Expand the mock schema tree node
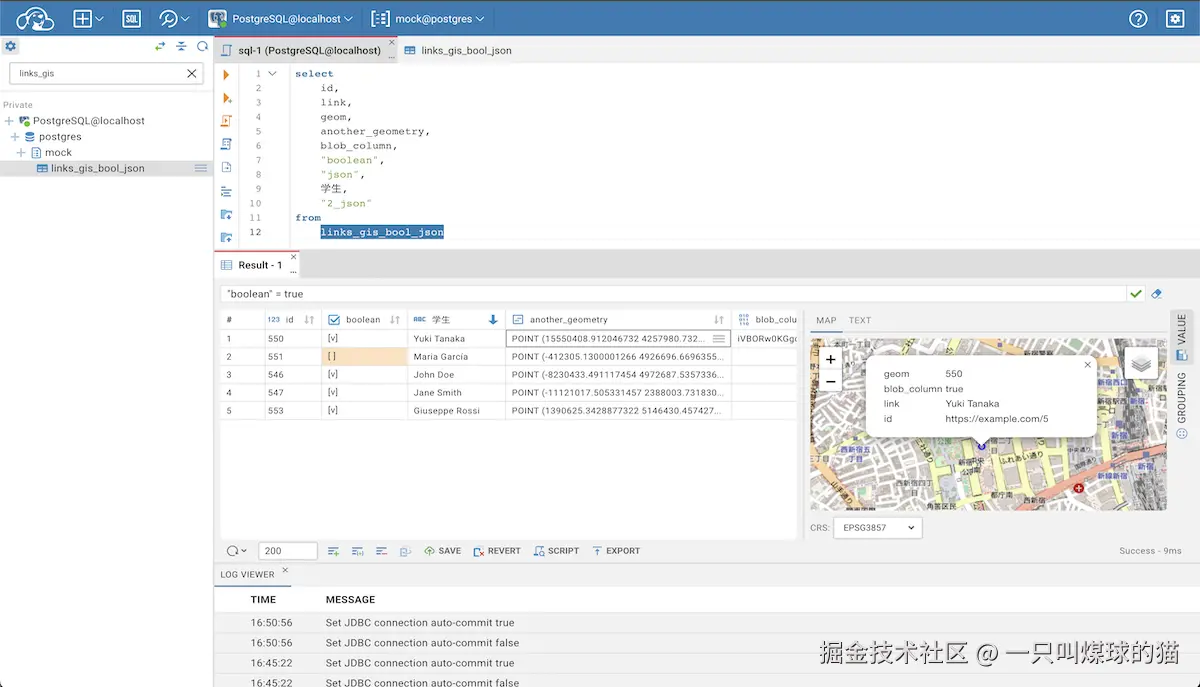 20,153
